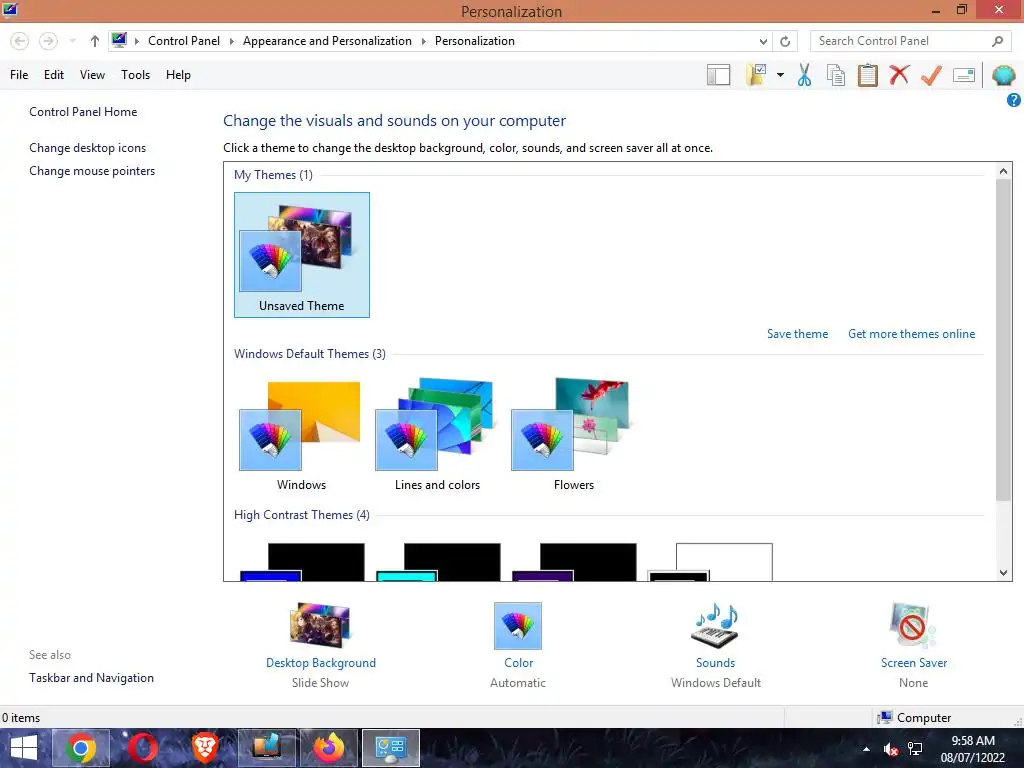Click the computer icon in address bar
Viewport: 1024px width, 768px height.
click(x=119, y=40)
